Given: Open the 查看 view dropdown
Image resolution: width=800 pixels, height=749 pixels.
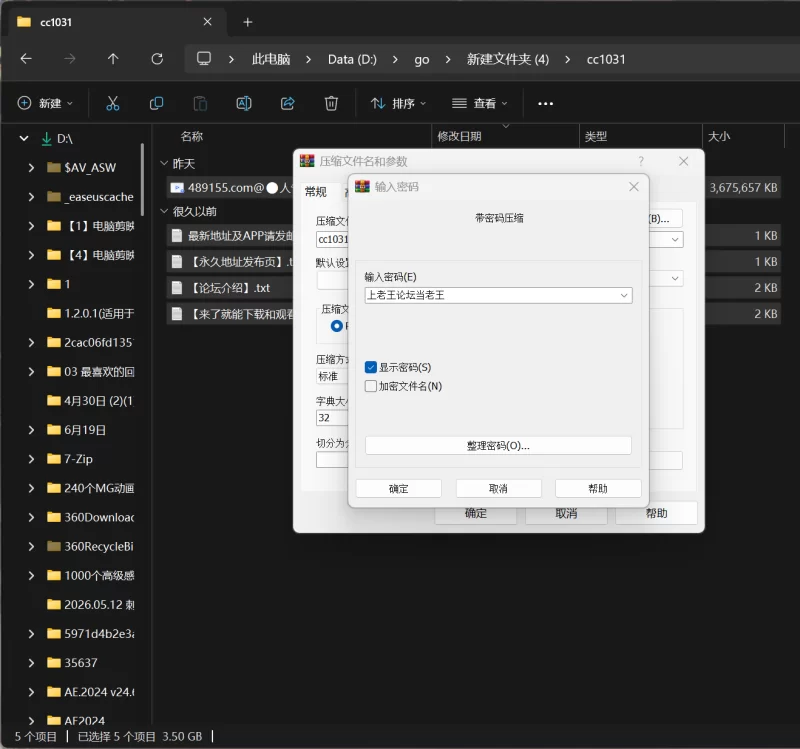Looking at the screenshot, I should click(x=480, y=104).
